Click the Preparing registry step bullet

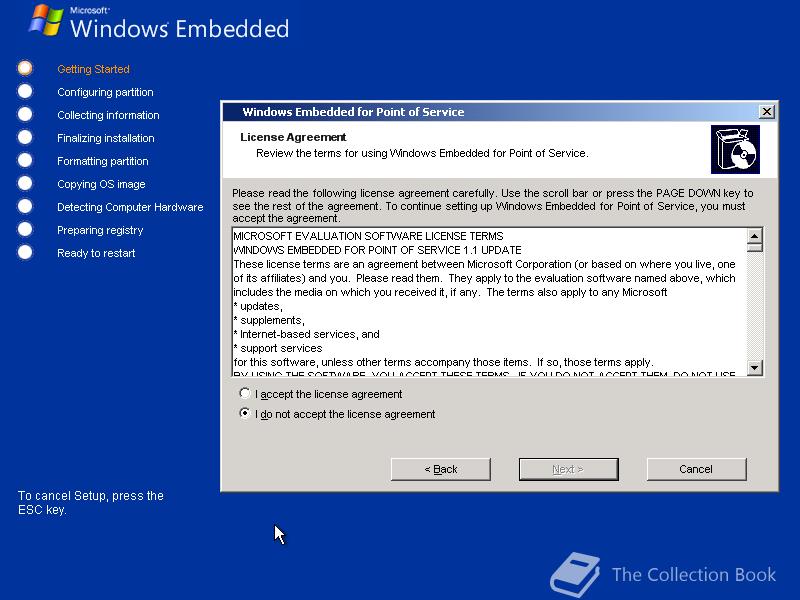tap(25, 230)
